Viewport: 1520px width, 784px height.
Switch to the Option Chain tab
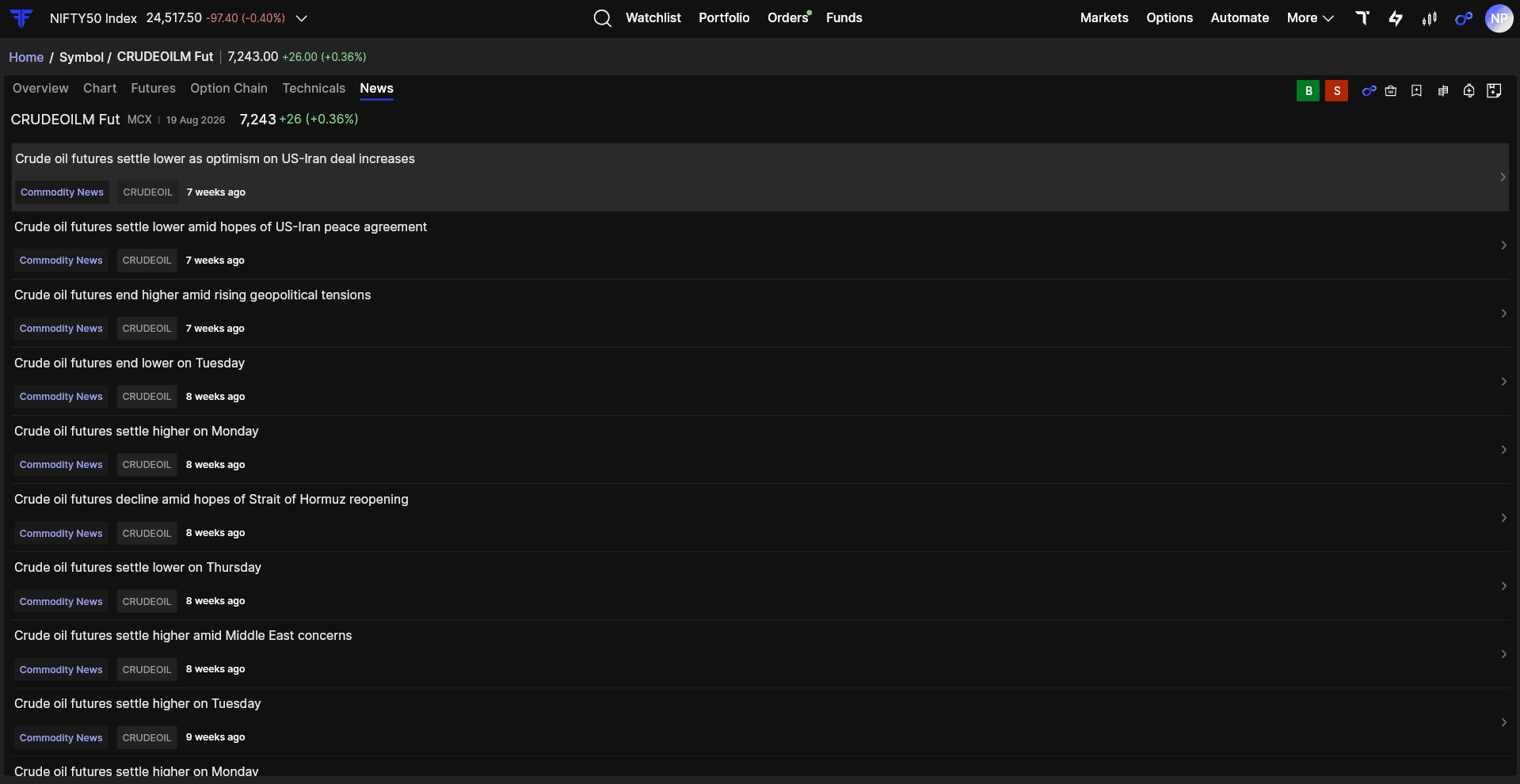[229, 89]
